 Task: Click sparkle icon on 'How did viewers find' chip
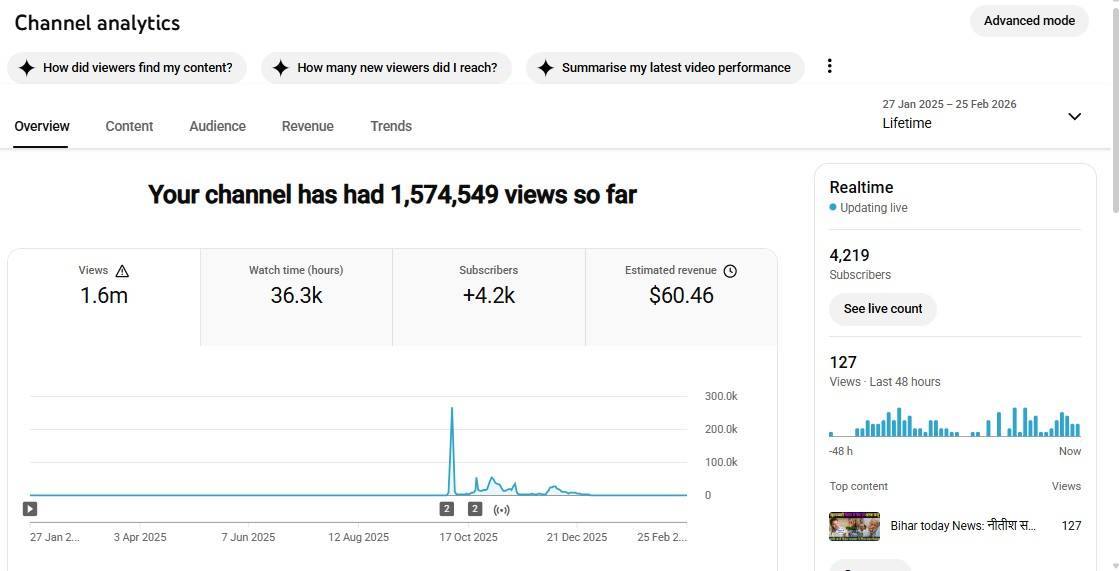tap(27, 68)
